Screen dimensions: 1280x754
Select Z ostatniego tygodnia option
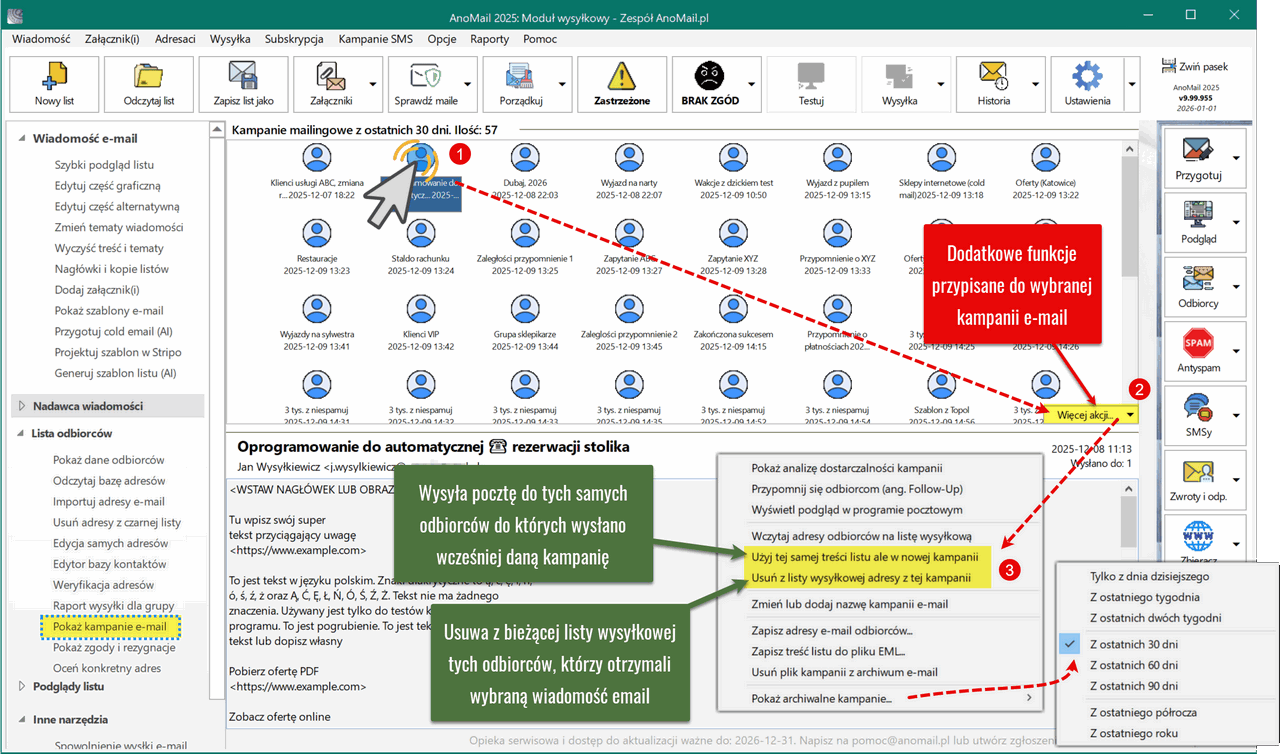coord(1147,597)
